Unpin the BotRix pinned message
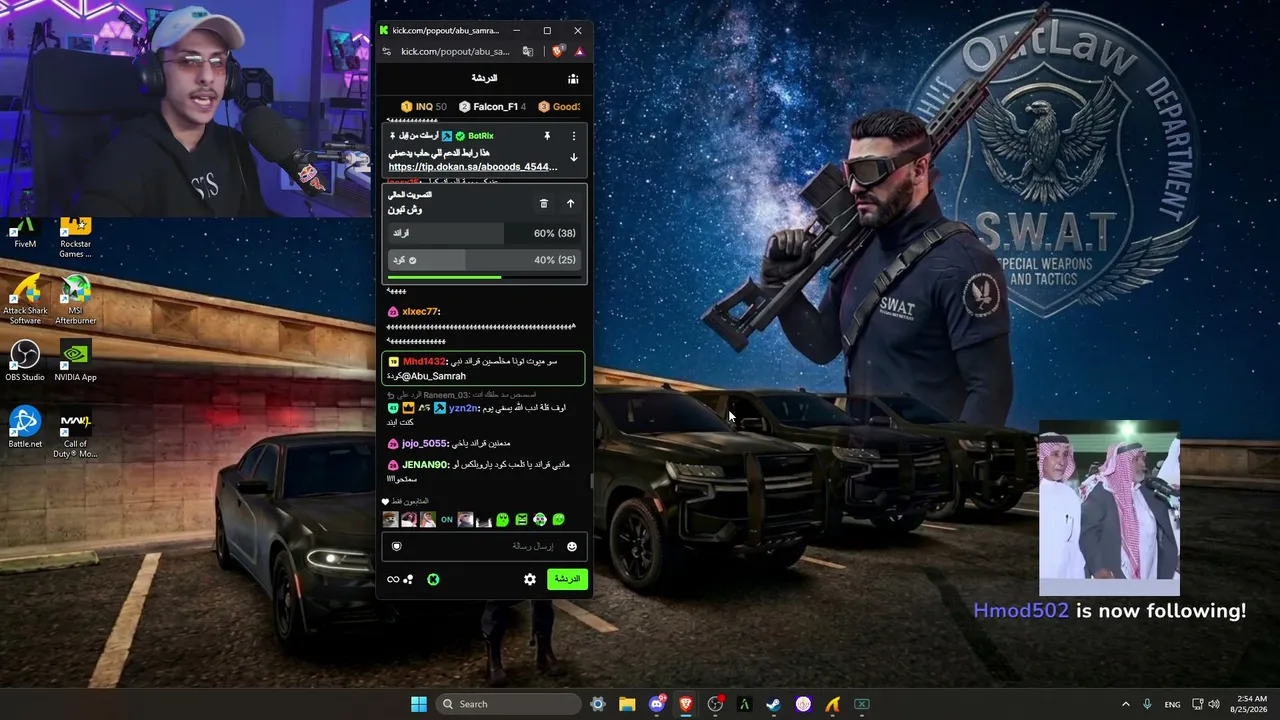 click(x=547, y=136)
